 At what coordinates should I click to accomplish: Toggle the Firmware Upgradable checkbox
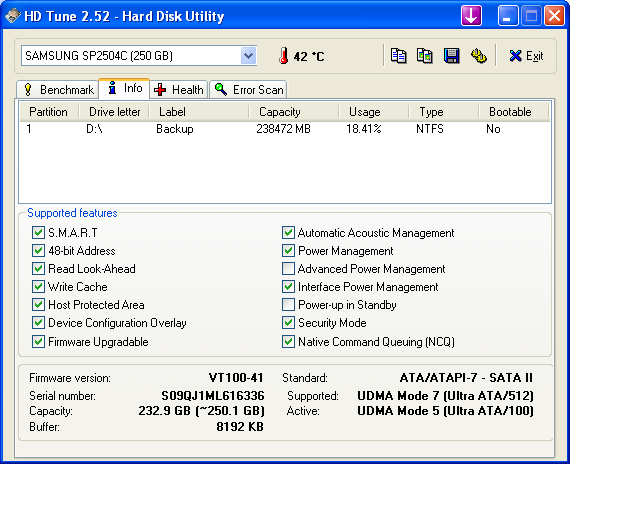38,341
